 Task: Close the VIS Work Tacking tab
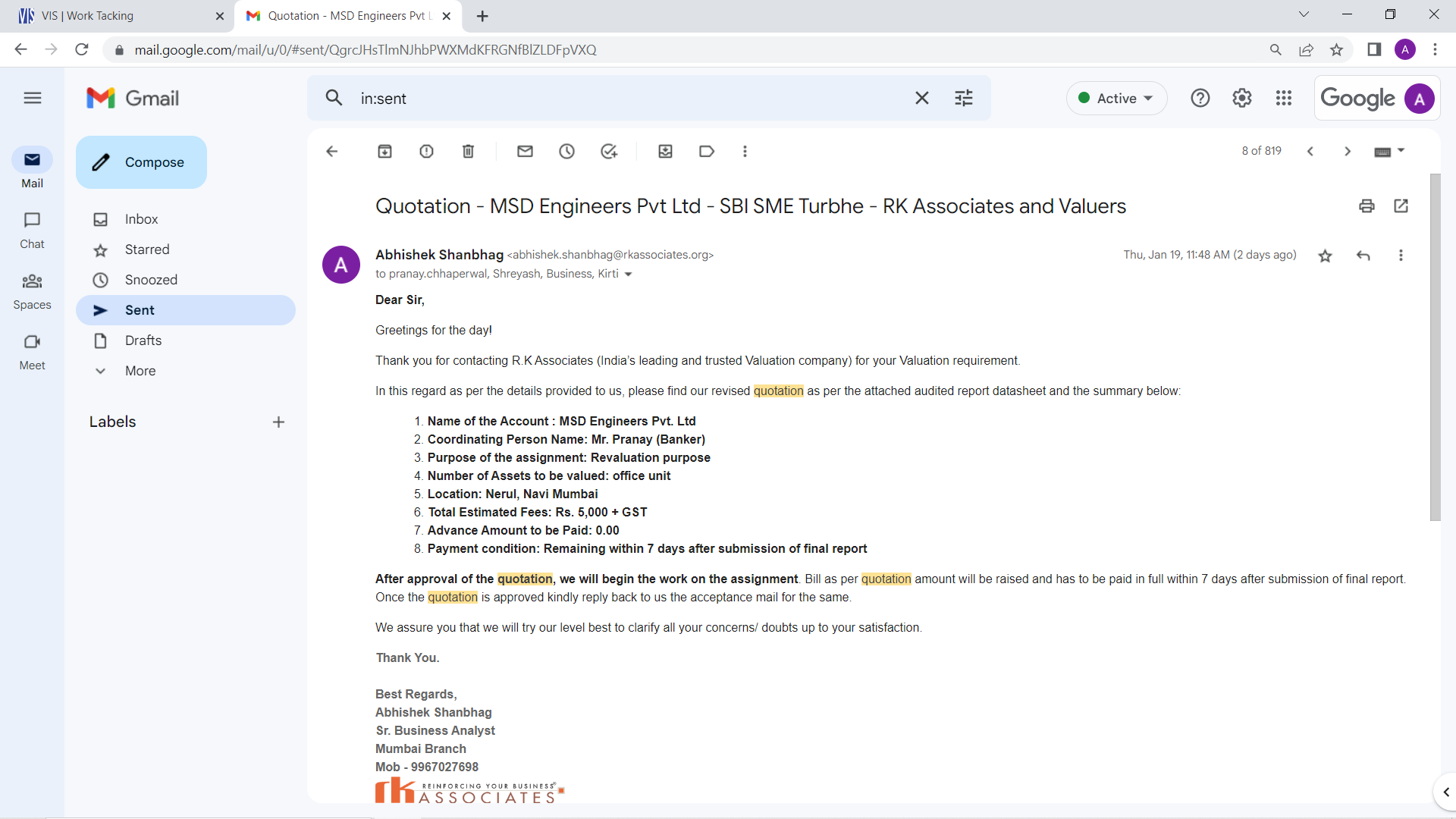(220, 16)
